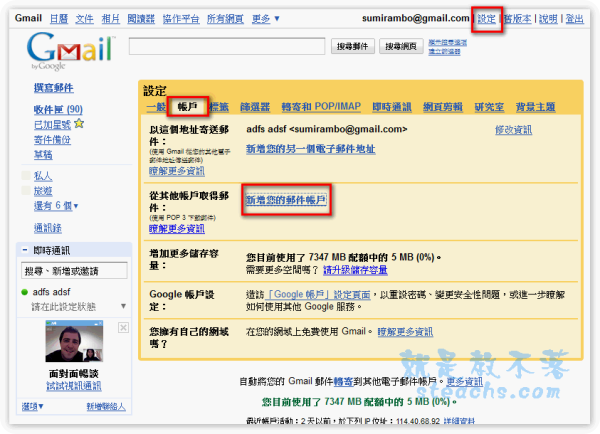Click the 搜尋網頁 button
600x434 pixels.
click(401, 46)
